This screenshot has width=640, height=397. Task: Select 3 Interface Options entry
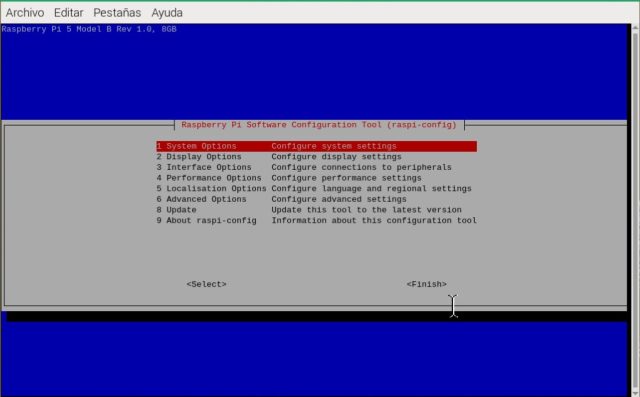click(316, 167)
